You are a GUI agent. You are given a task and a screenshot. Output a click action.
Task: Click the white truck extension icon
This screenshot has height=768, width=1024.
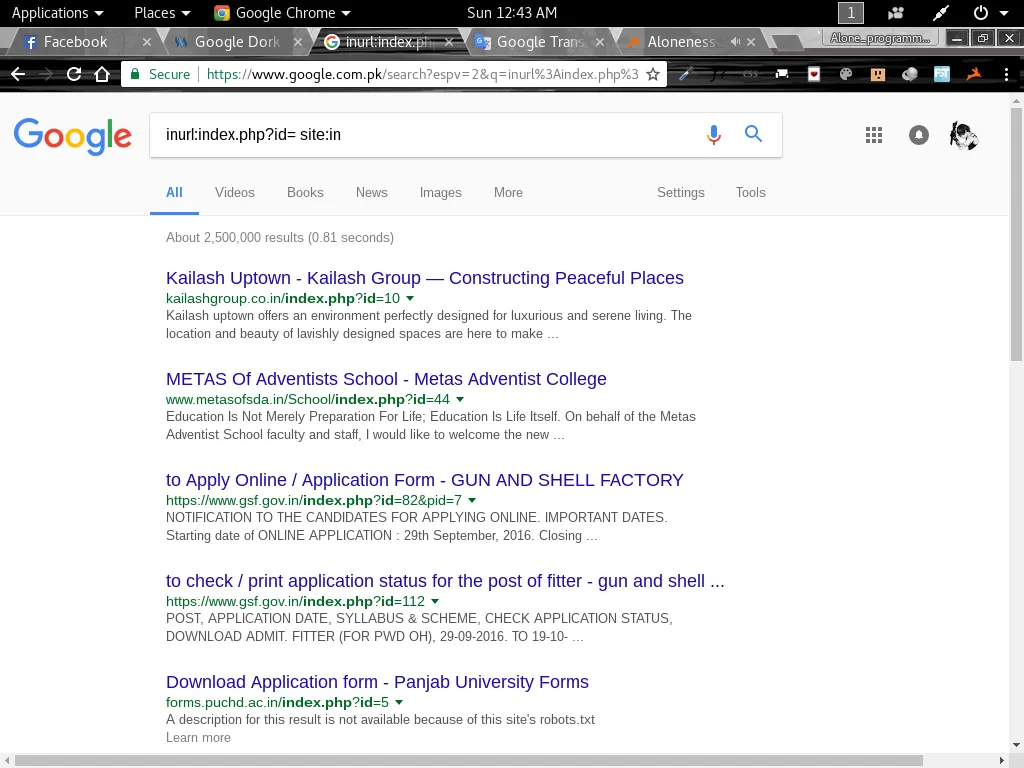tap(782, 74)
